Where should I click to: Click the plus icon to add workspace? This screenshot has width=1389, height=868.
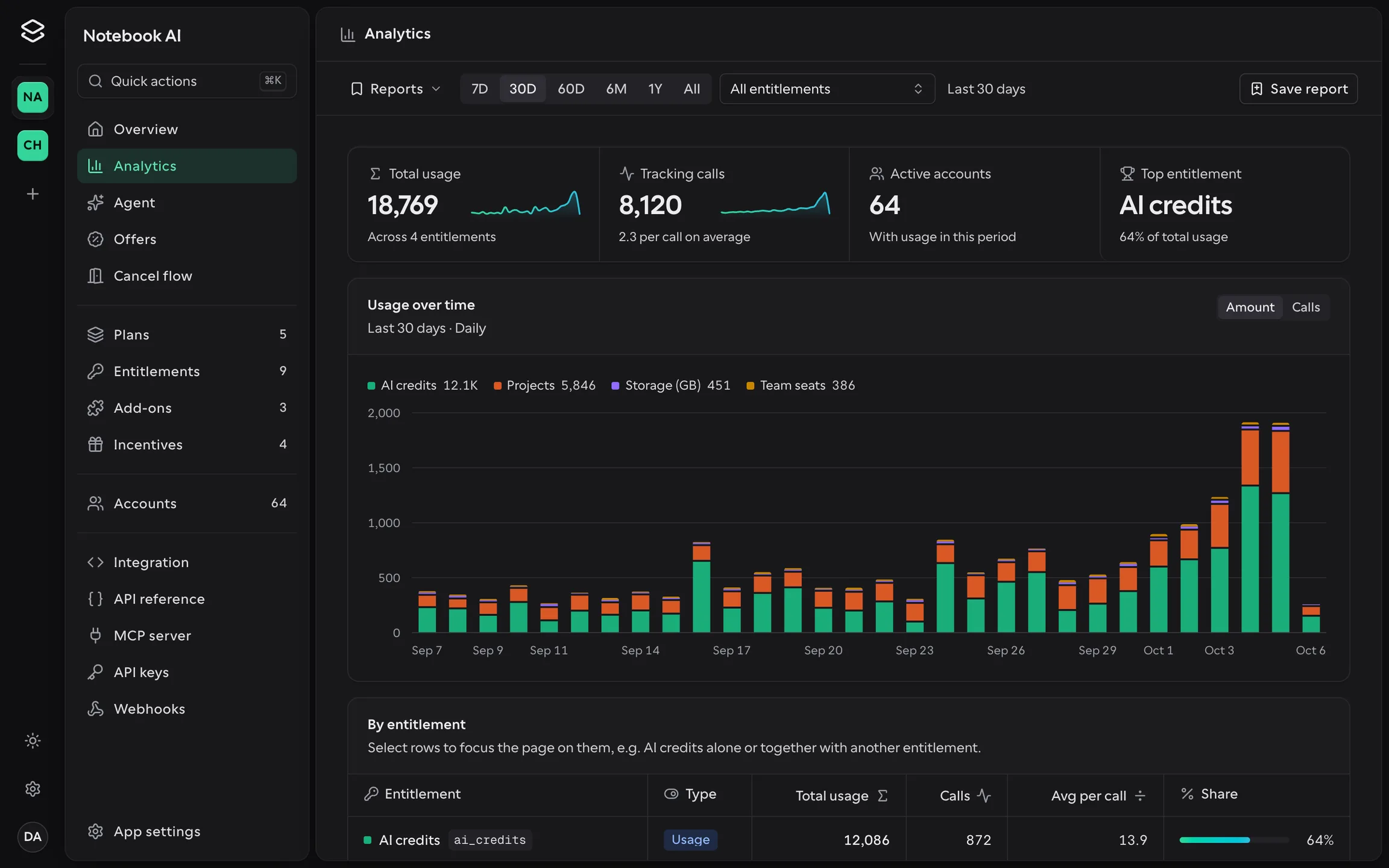pos(33,194)
